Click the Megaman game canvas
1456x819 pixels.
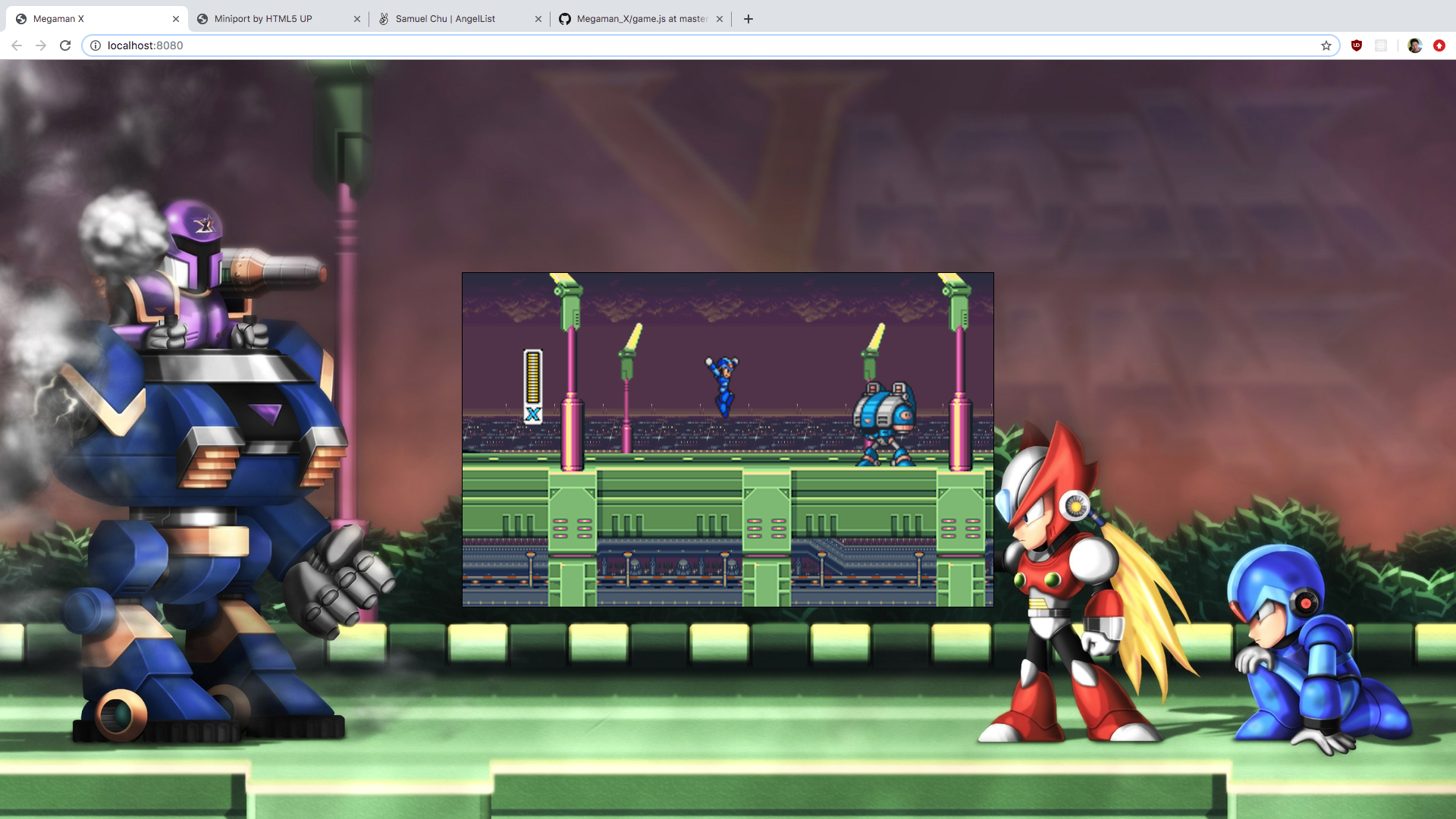coord(728,440)
